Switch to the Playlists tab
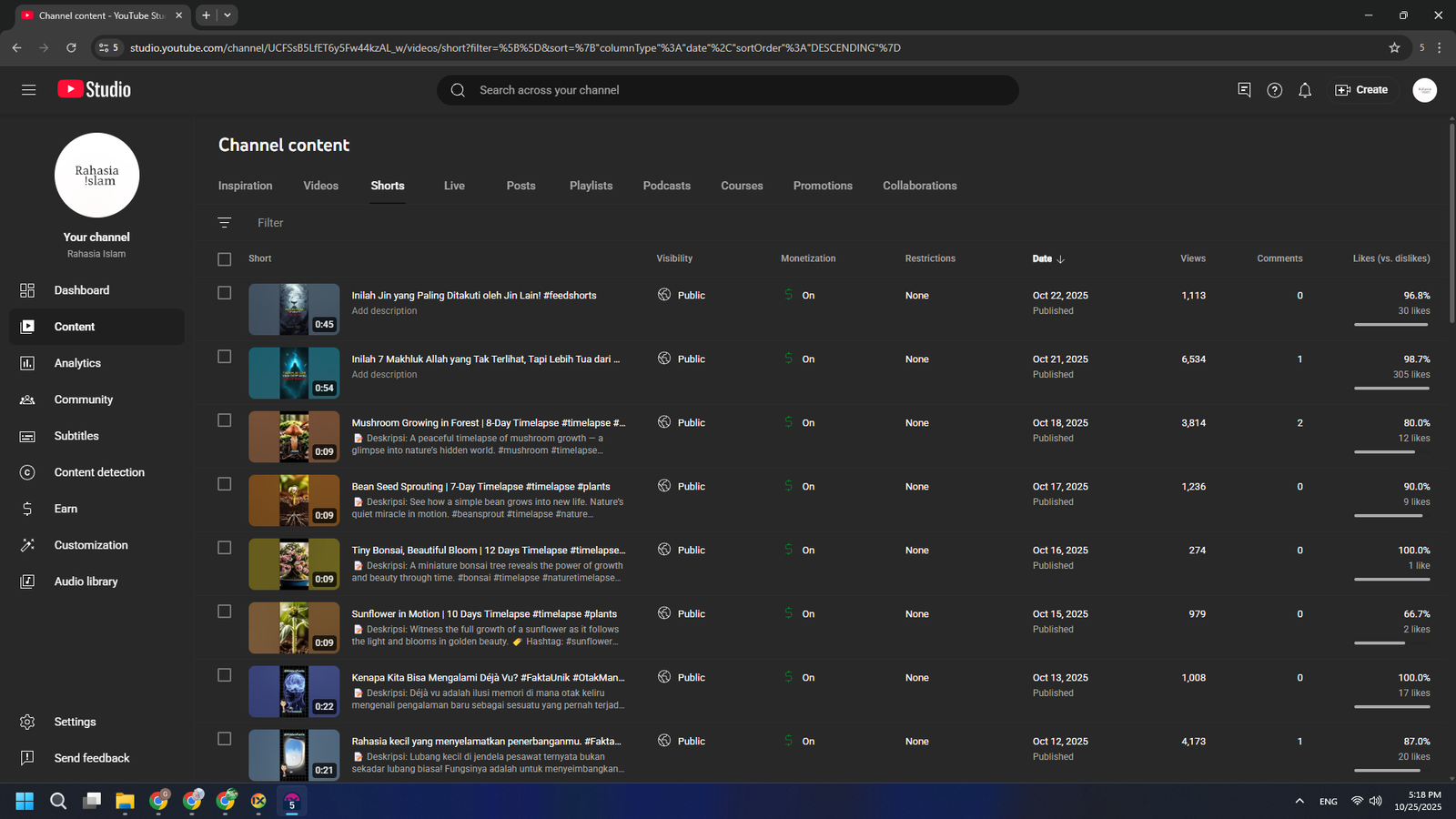The width and height of the screenshot is (1456, 819). (591, 186)
